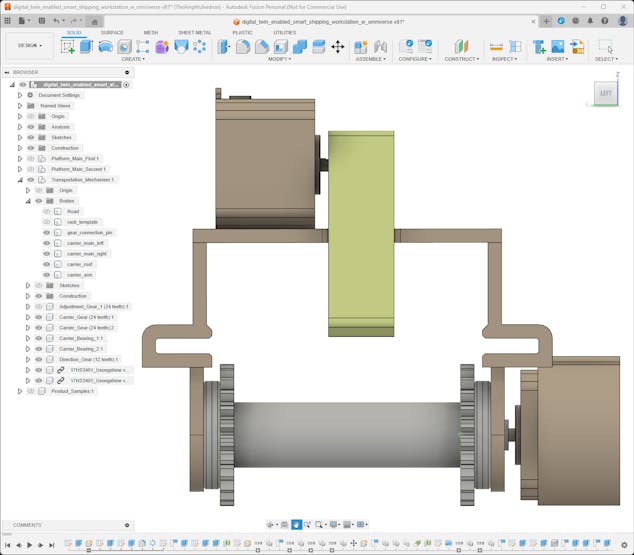
Task: Hide the gear_connection_pin body
Action: [46, 232]
